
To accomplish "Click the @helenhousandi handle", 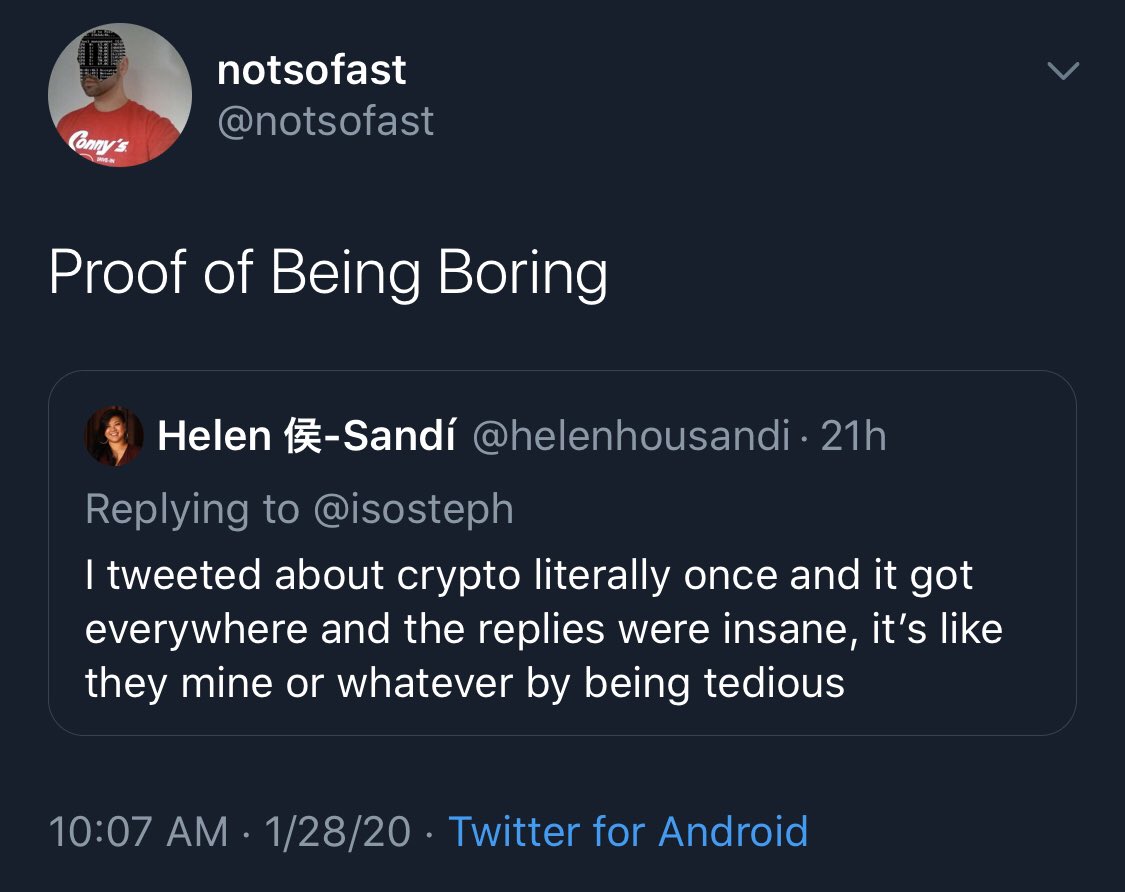I will point(630,436).
